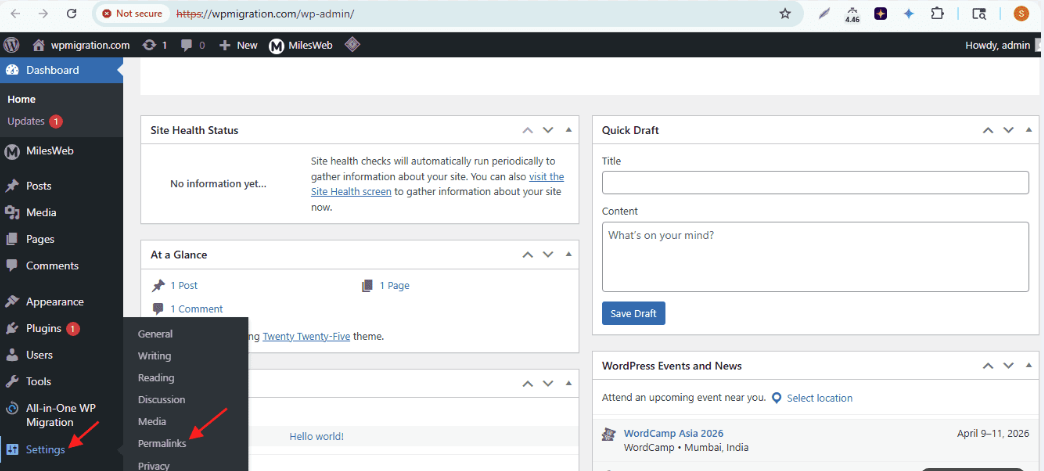Open the browser extensions puzzle icon
The height and width of the screenshot is (471, 1044).
937,14
